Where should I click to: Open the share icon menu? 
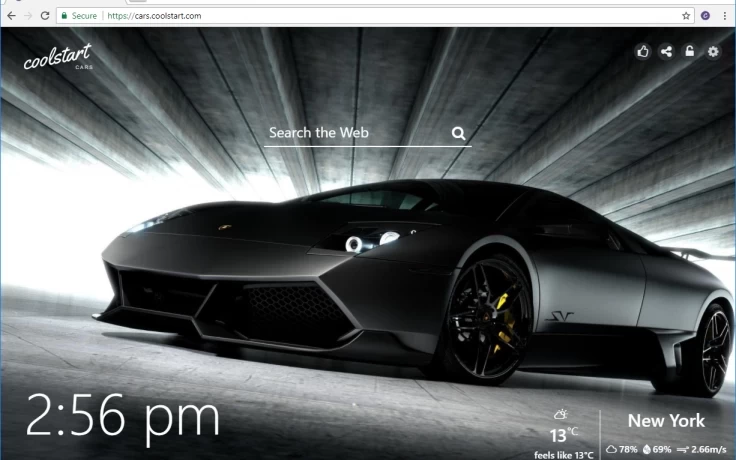[x=666, y=51]
